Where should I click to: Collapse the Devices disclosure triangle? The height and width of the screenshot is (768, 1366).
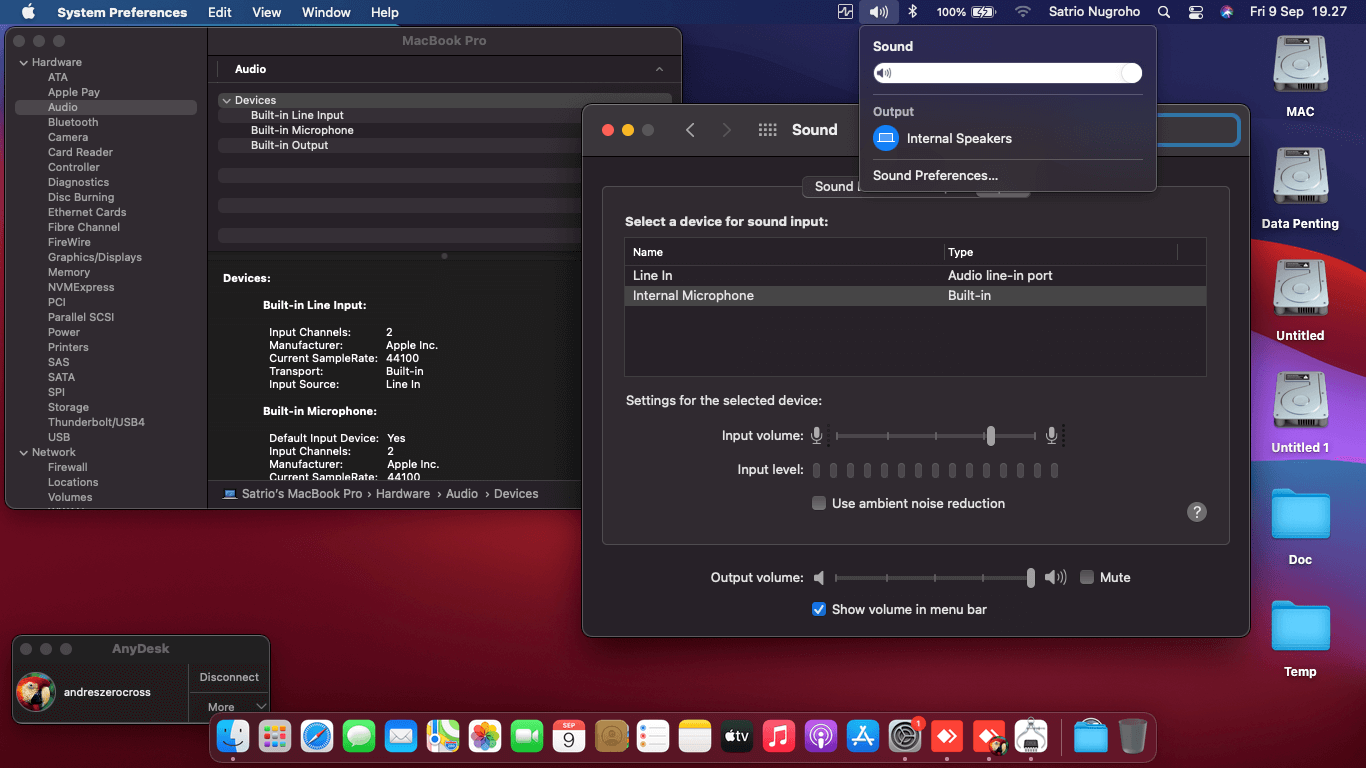227,100
